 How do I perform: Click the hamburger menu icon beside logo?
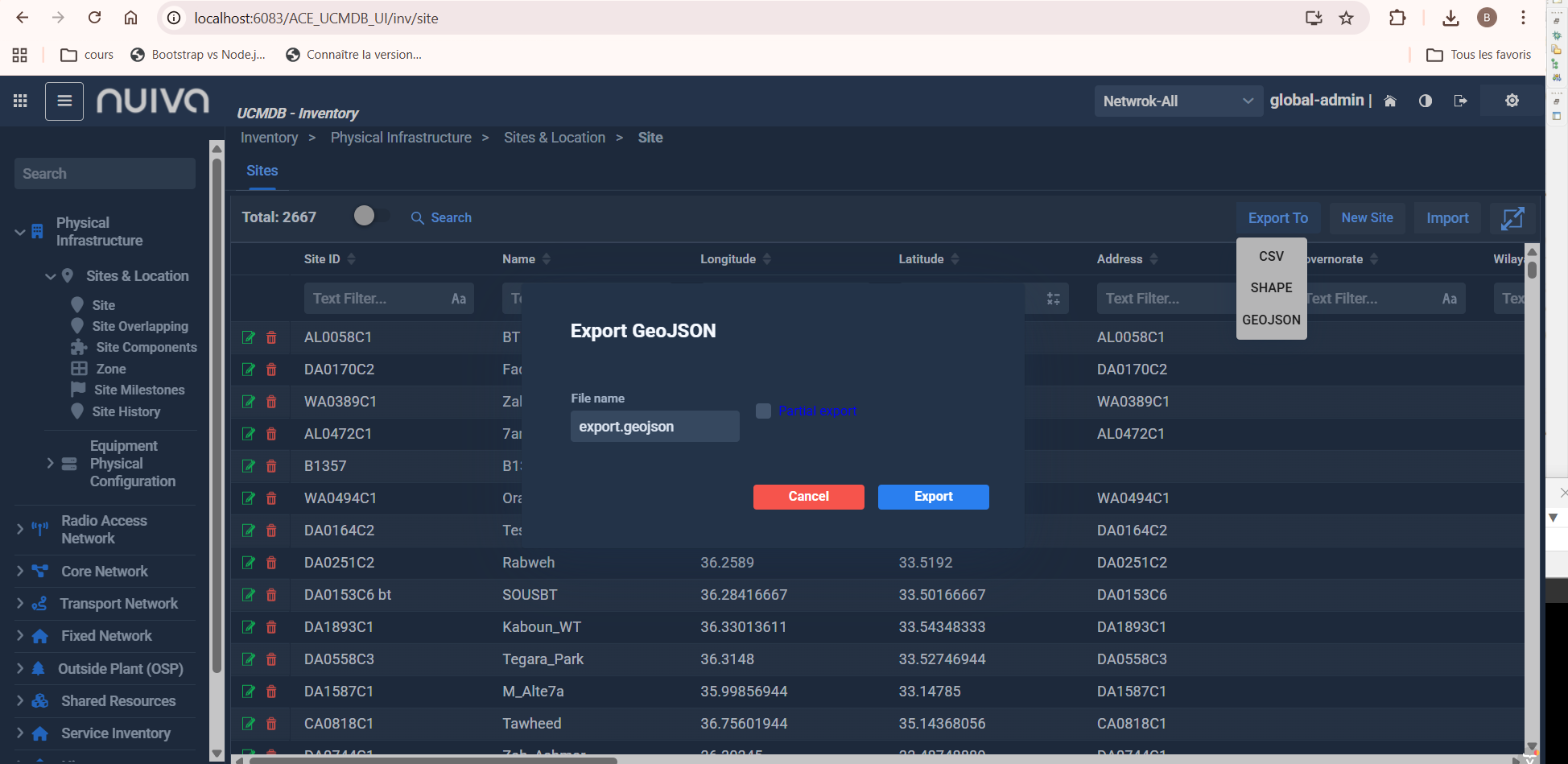(x=64, y=101)
